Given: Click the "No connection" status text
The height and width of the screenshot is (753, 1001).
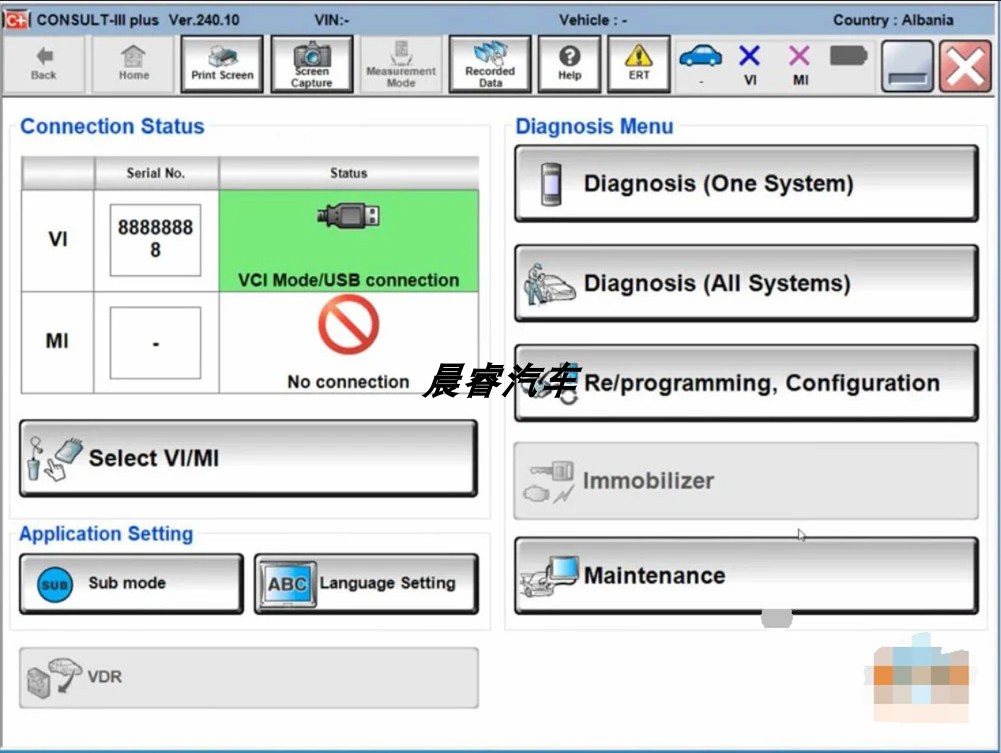Looking at the screenshot, I should click(x=349, y=382).
